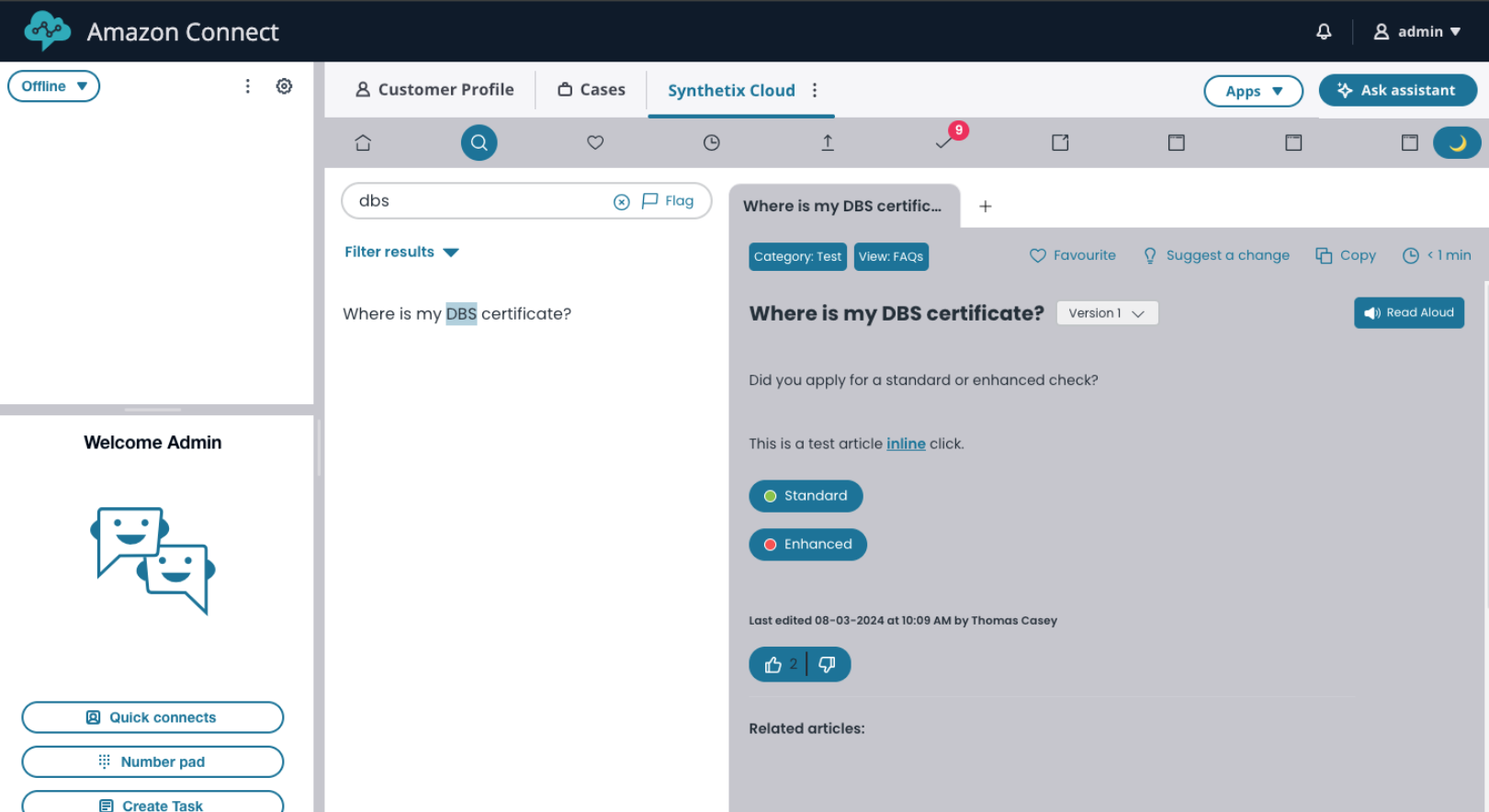Select the search magnifier toolbar icon
The image size is (1489, 812).
click(479, 142)
